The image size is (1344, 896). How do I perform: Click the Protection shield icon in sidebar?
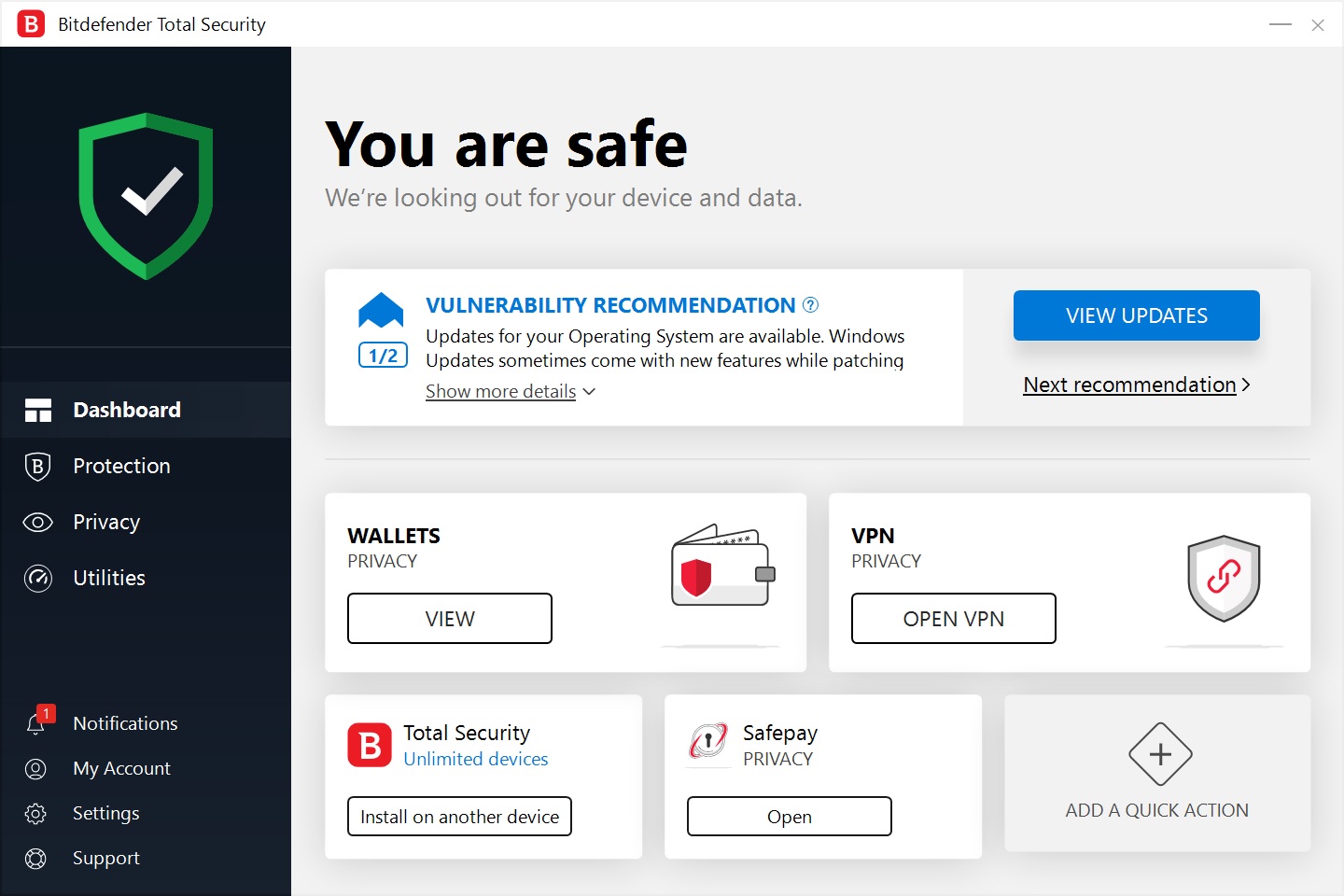coord(37,466)
